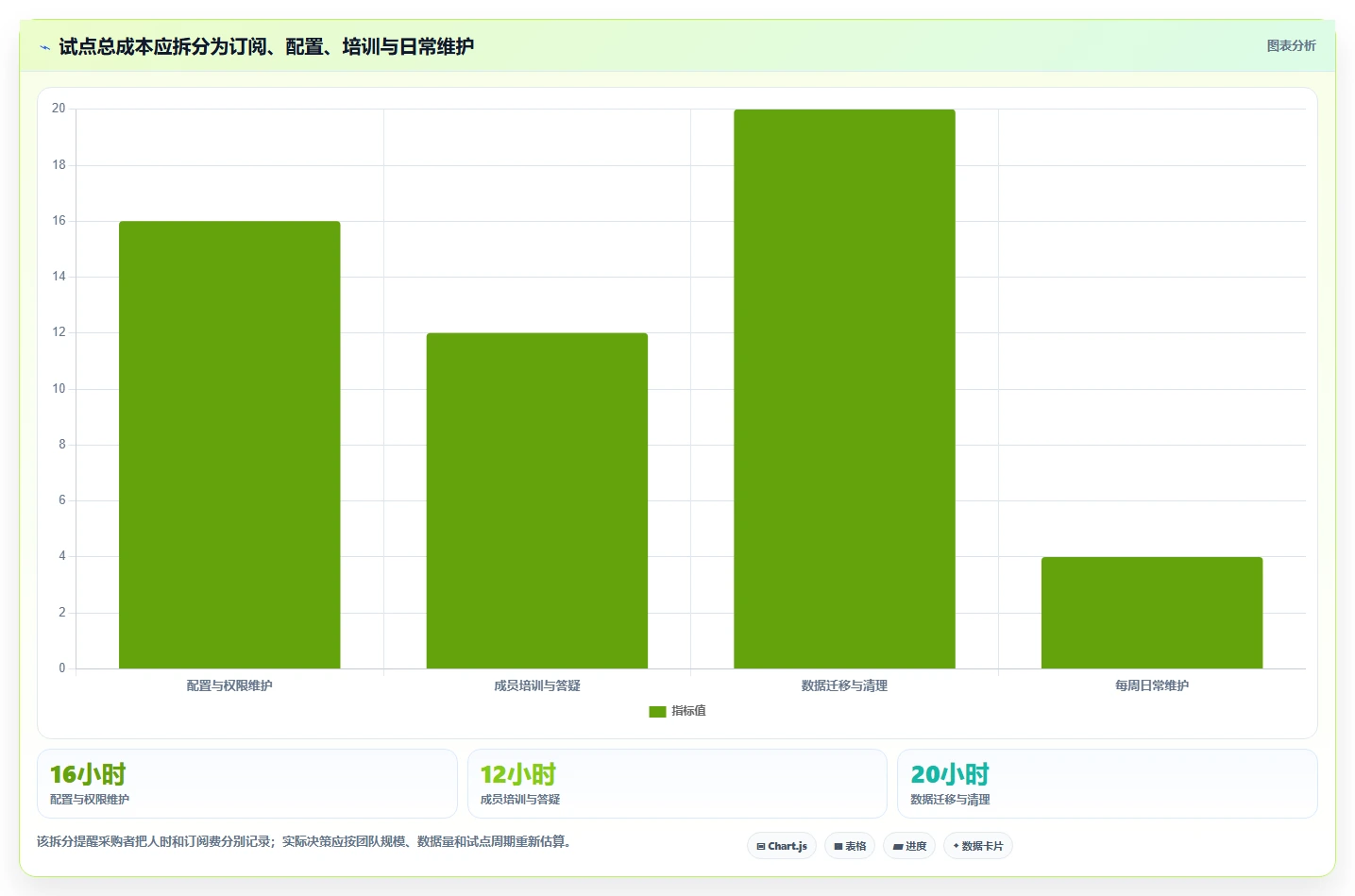Click the y-axis label 0
The width and height of the screenshot is (1355, 896).
point(62,668)
